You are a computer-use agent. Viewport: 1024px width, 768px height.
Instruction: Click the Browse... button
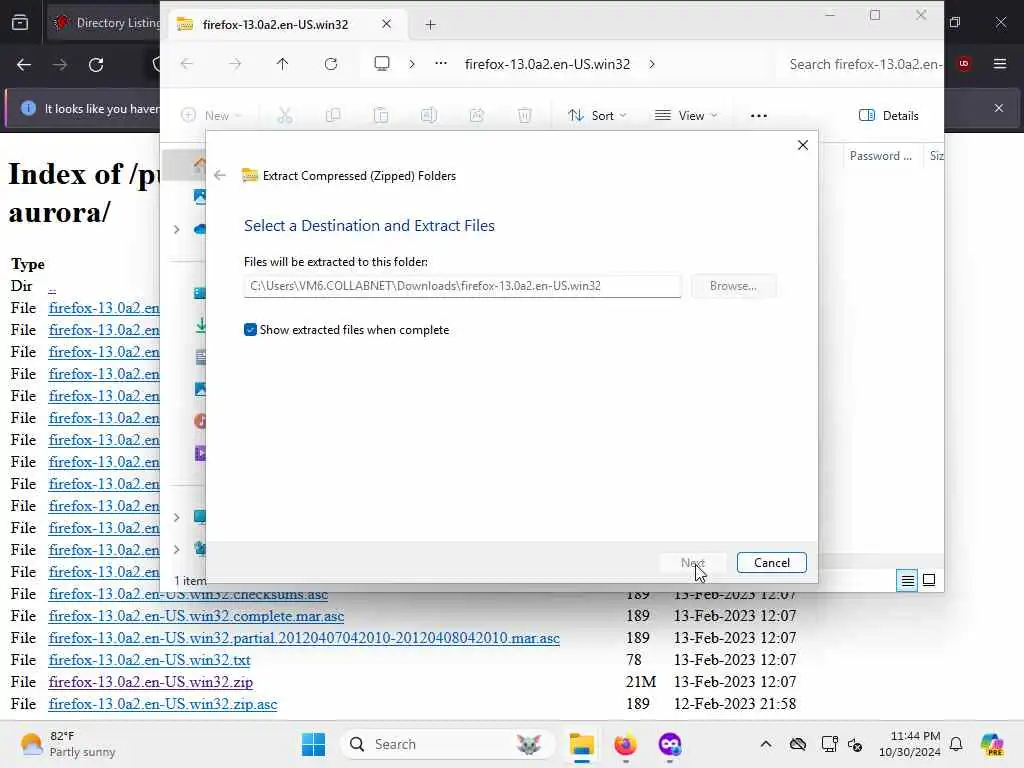(733, 286)
